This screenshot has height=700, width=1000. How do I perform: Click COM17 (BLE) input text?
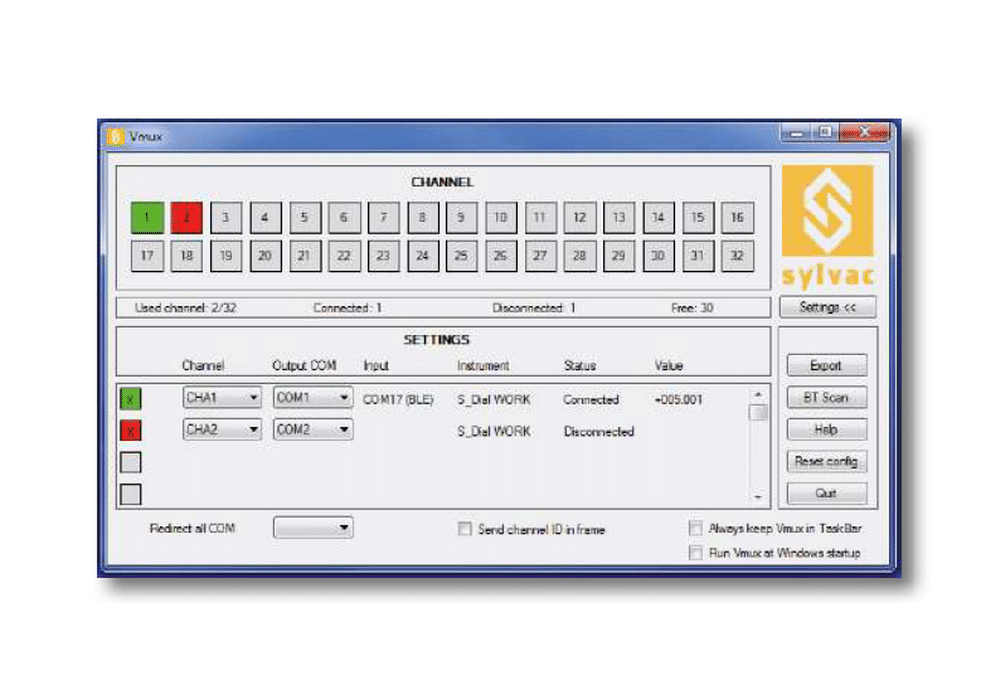(x=398, y=400)
